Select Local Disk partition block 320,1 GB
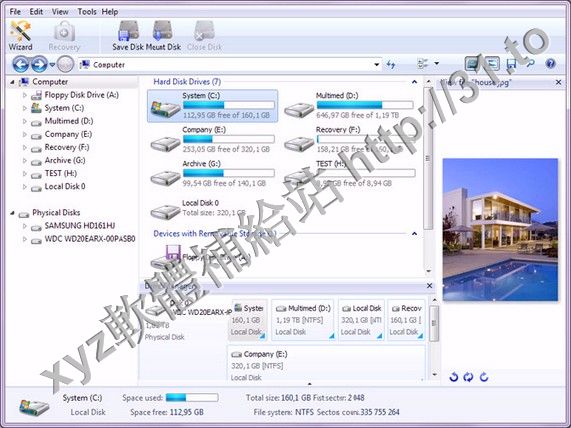The width and height of the screenshot is (571, 428). (x=361, y=320)
